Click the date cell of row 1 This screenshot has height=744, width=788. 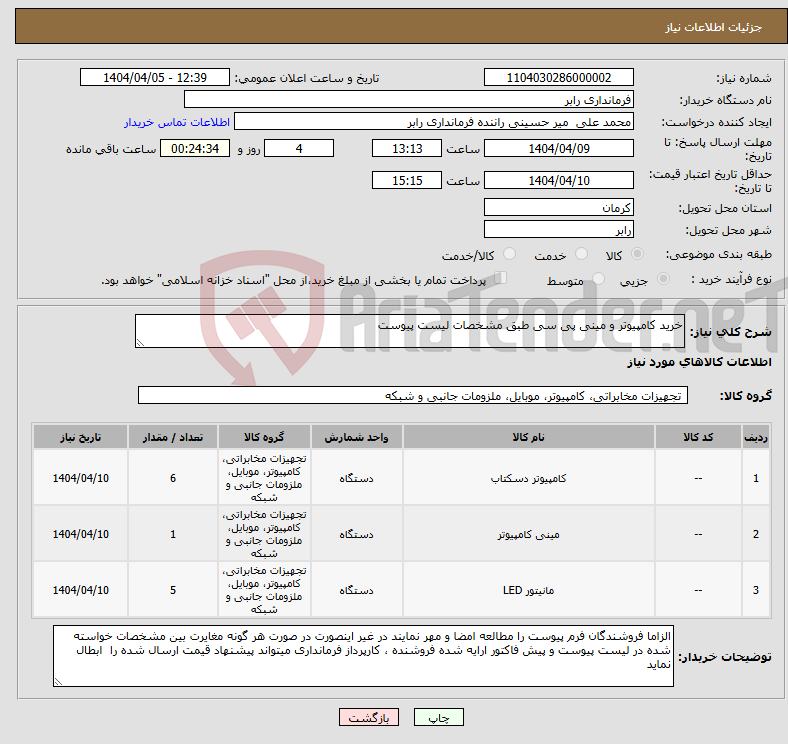click(80, 478)
